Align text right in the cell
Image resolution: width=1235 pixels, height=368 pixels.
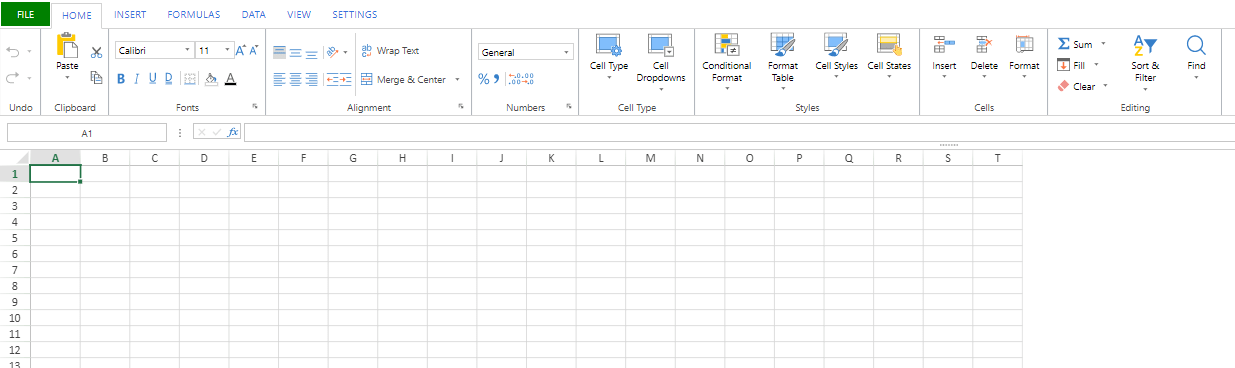tap(312, 79)
